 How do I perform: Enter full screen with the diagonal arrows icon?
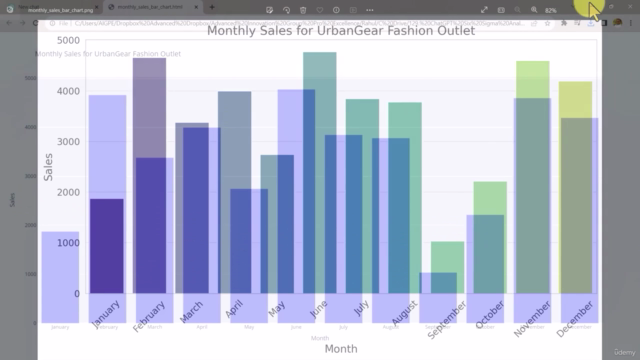coord(484,10)
